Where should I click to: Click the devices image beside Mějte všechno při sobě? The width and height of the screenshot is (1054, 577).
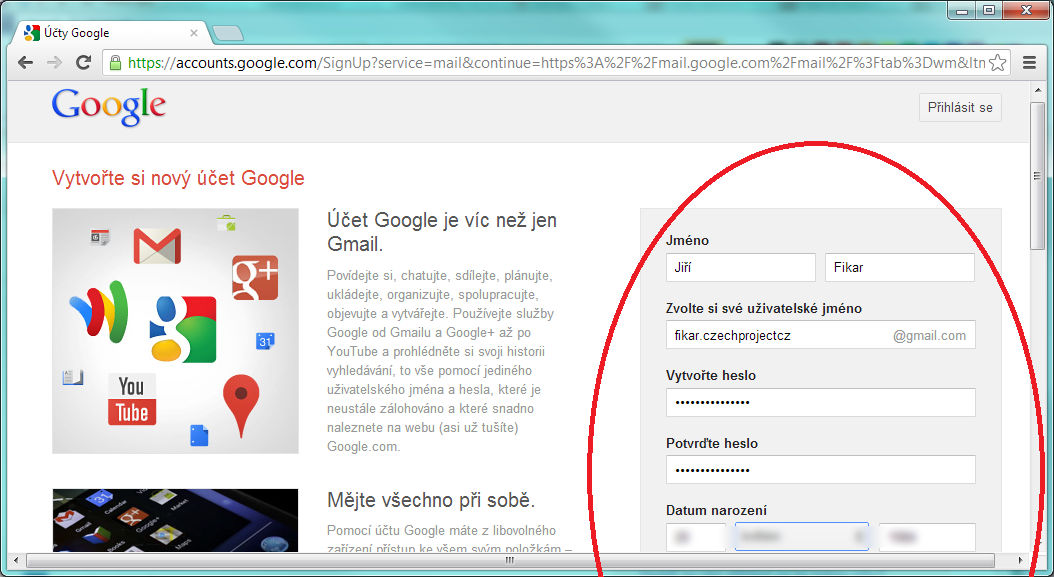[x=175, y=520]
